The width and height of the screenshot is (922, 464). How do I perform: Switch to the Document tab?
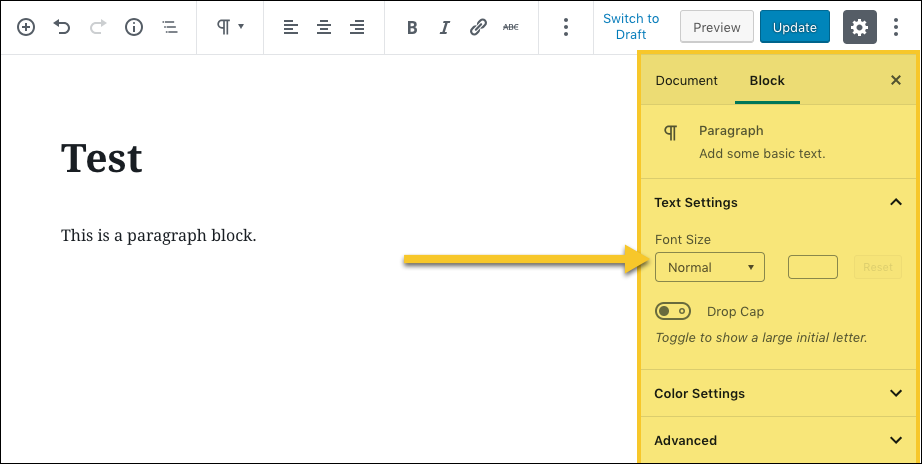click(686, 81)
